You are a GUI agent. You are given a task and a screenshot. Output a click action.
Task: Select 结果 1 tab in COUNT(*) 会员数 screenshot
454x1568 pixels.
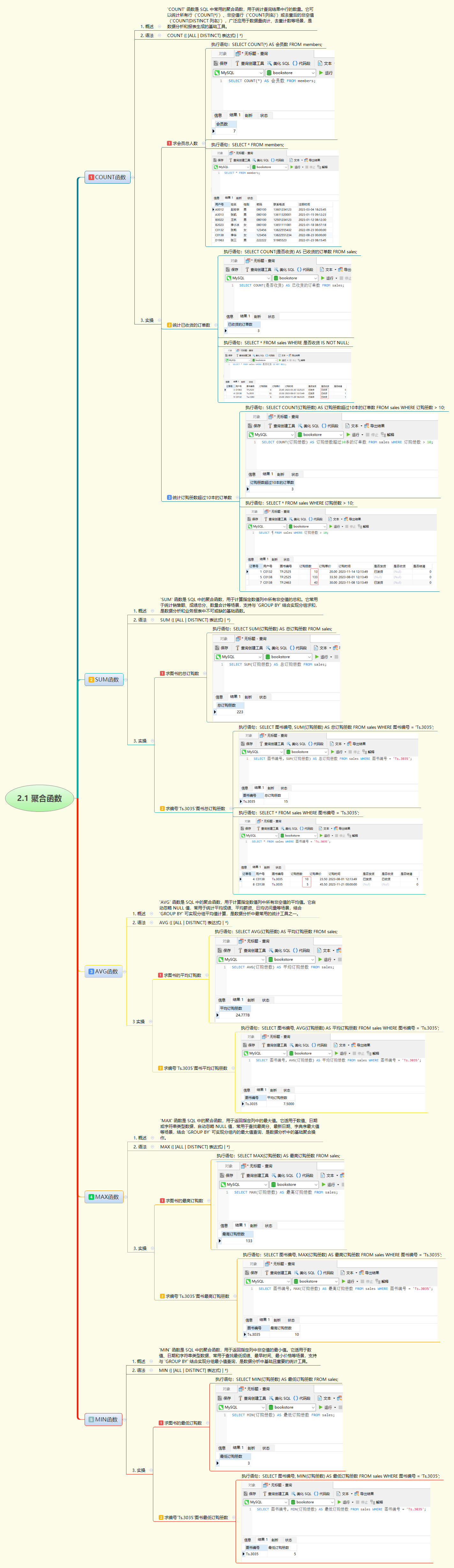pos(234,114)
